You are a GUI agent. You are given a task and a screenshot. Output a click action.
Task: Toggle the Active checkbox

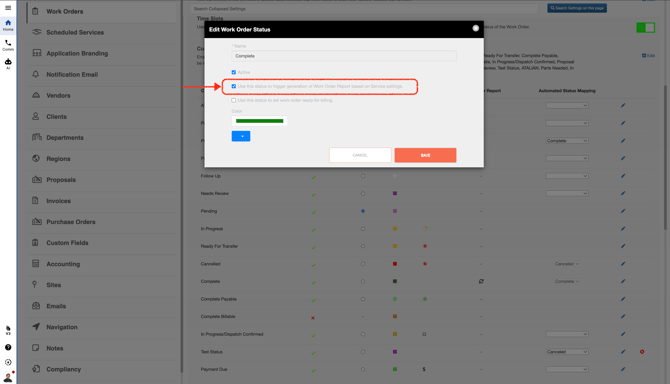point(234,72)
